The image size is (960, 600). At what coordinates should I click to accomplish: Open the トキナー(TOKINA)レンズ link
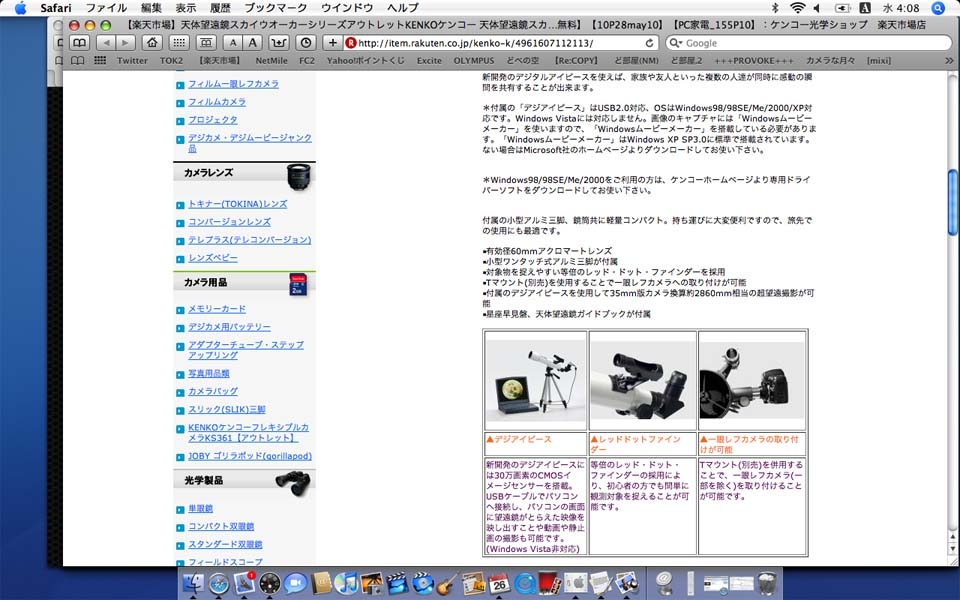click(237, 204)
